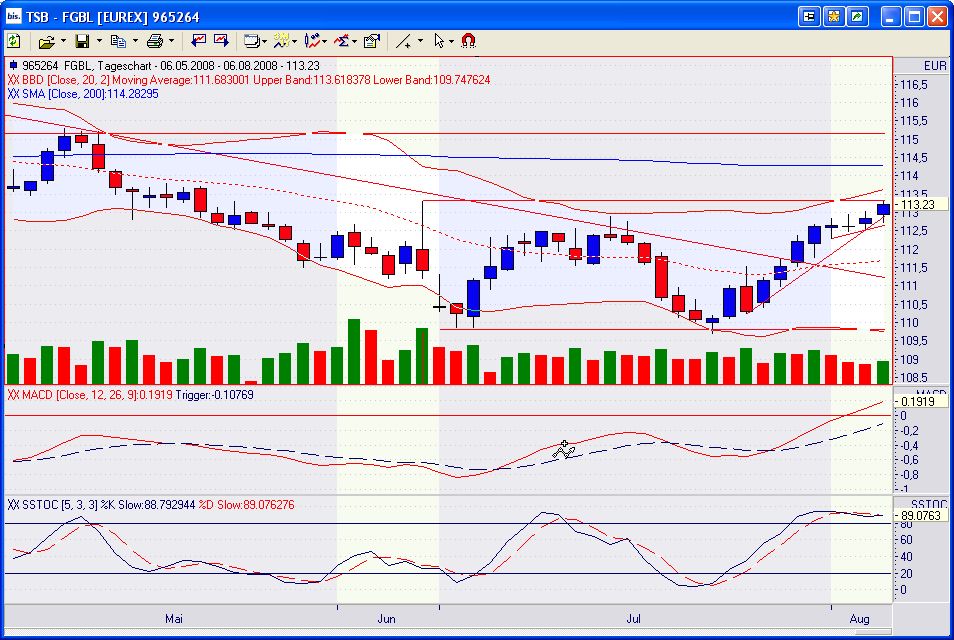Click the EUR currency label

pos(935,66)
